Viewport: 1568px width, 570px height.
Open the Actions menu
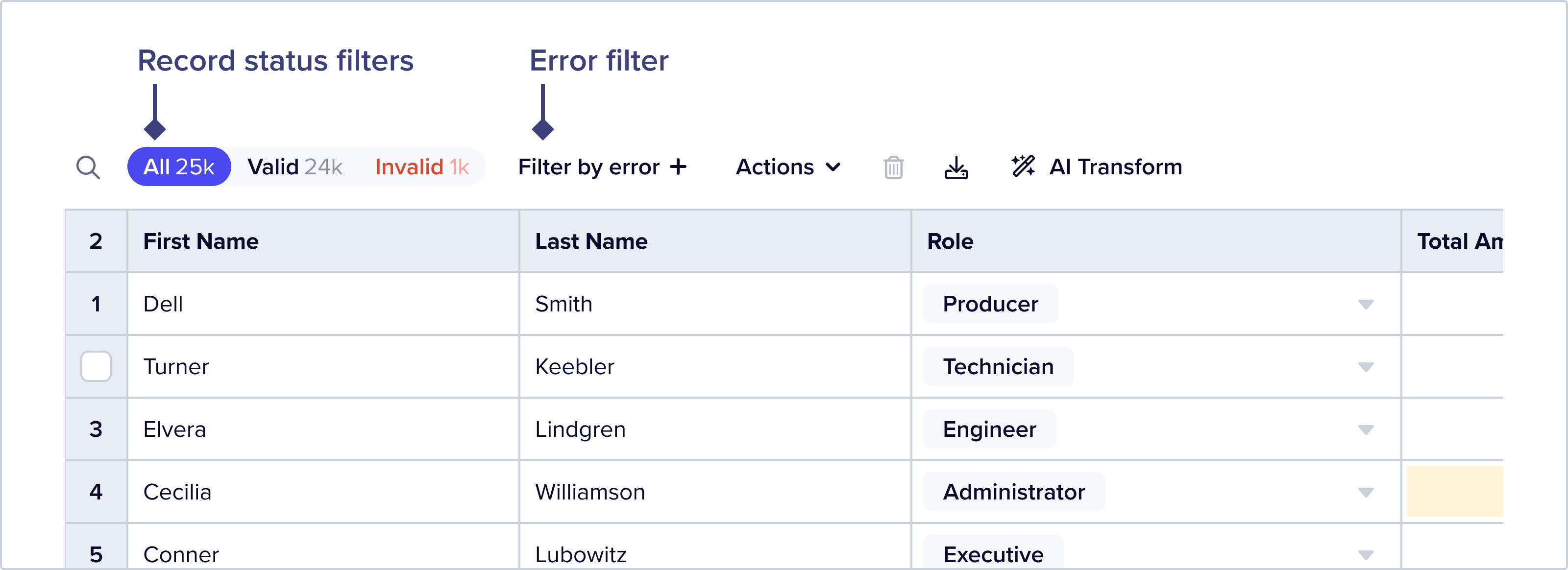pyautogui.click(x=787, y=166)
